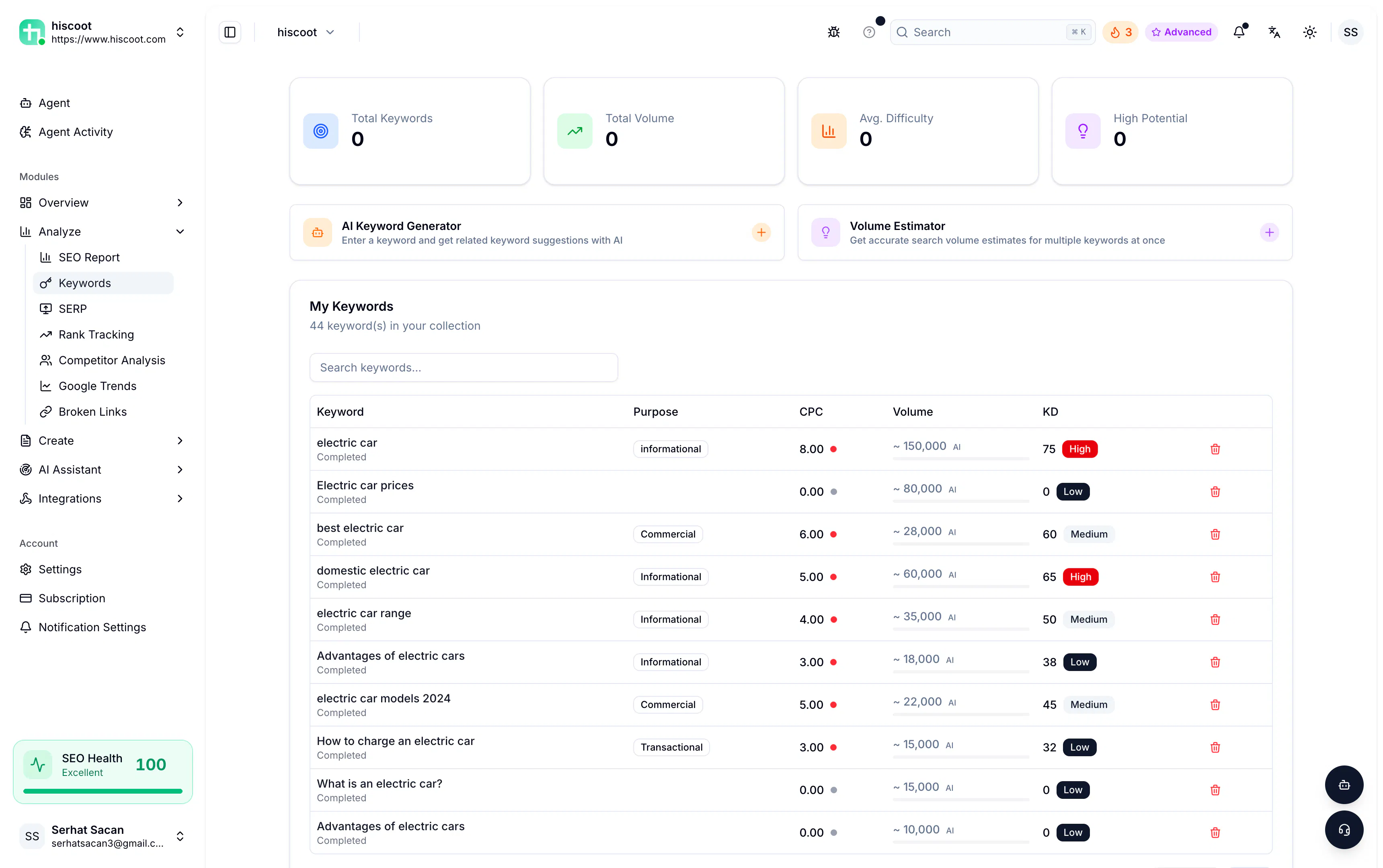Delete 'electric car models 2024' keyword
Image resolution: width=1383 pixels, height=868 pixels.
(x=1215, y=704)
